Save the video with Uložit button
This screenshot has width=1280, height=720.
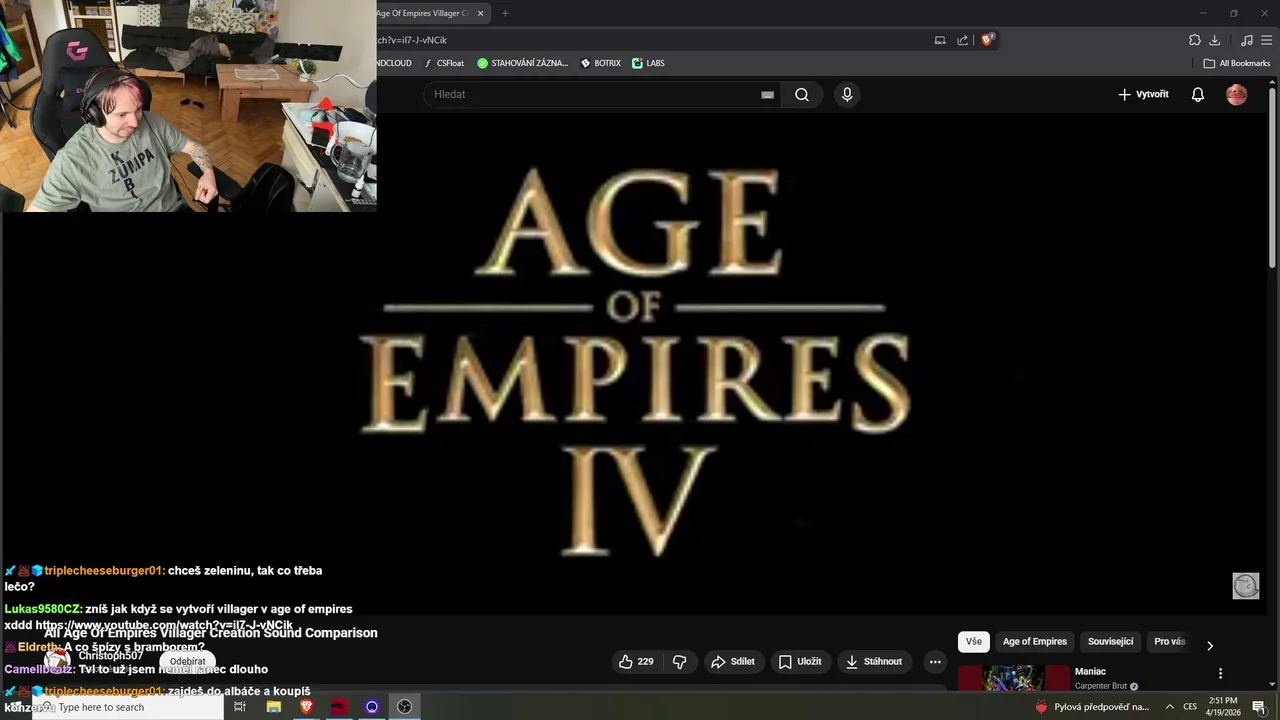click(x=800, y=662)
